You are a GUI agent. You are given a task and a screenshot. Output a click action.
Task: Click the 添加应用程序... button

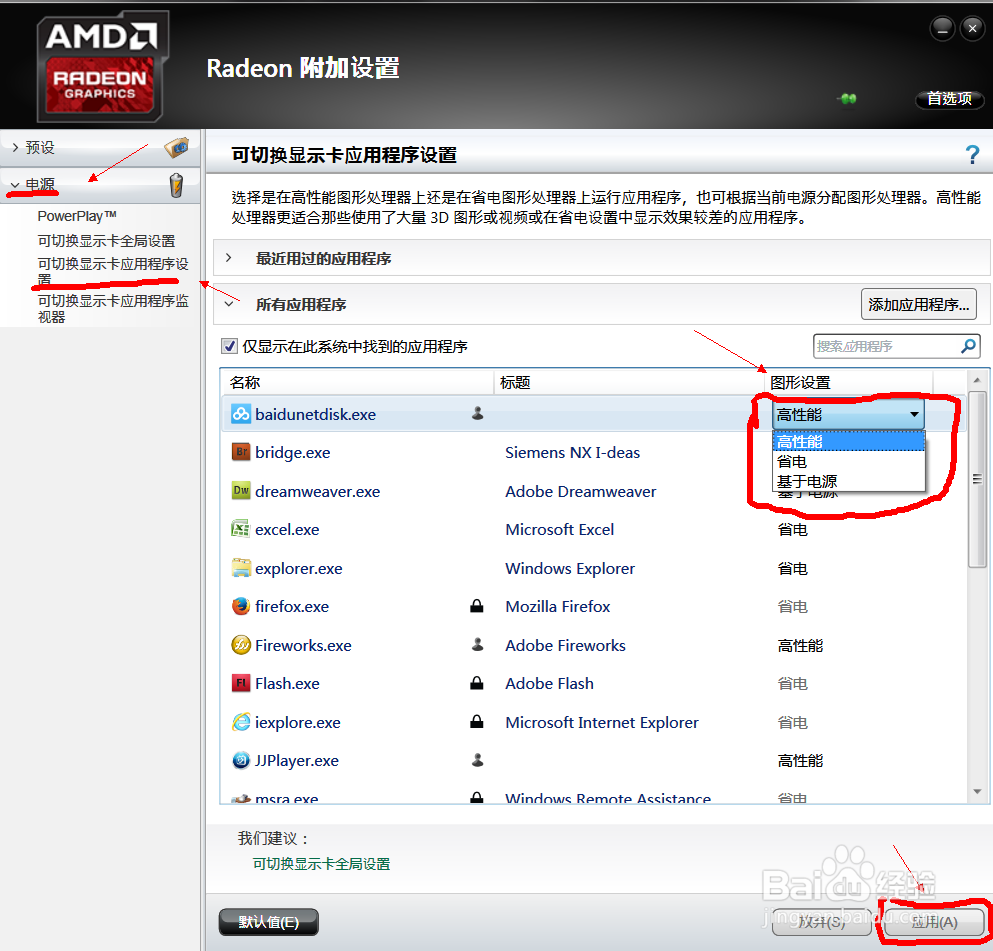(918, 305)
